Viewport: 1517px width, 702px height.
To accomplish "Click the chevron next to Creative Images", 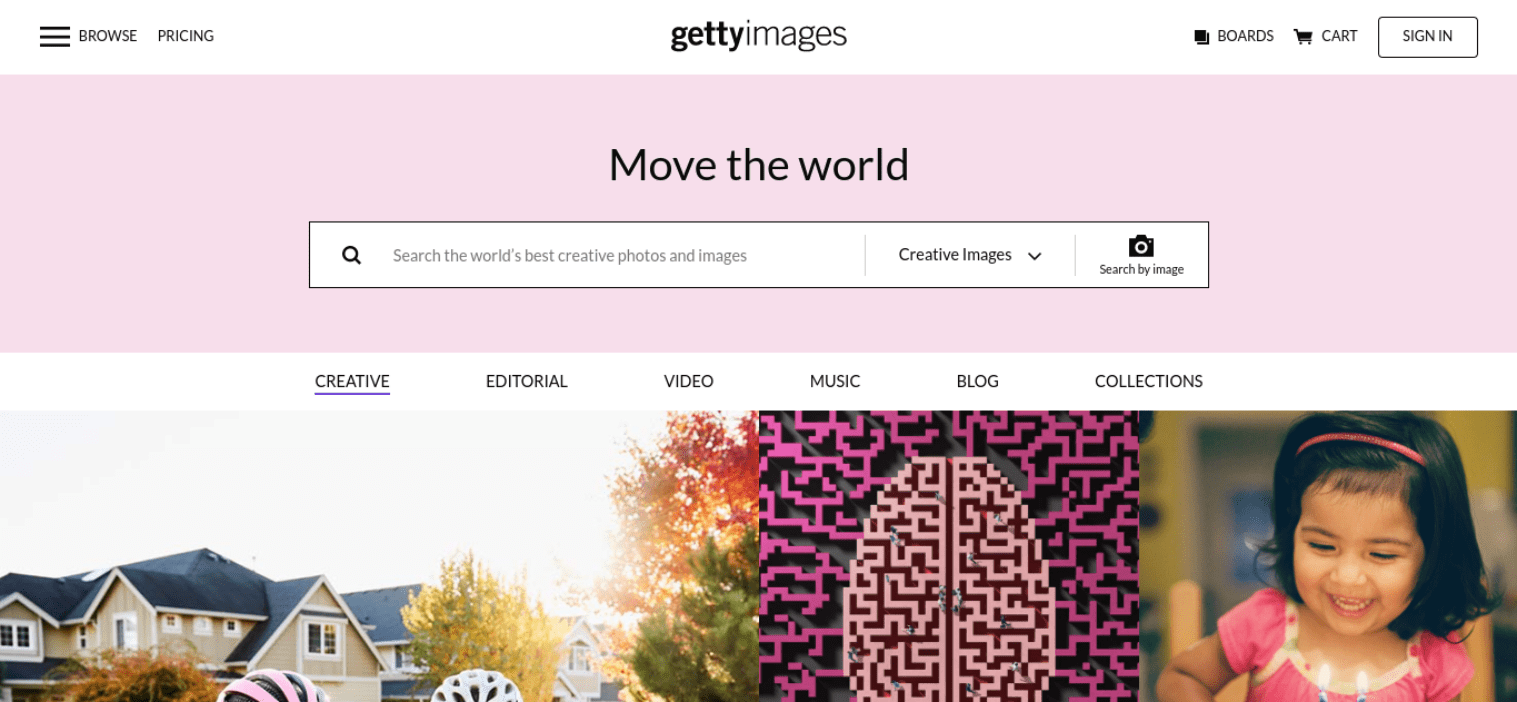I will point(1035,256).
